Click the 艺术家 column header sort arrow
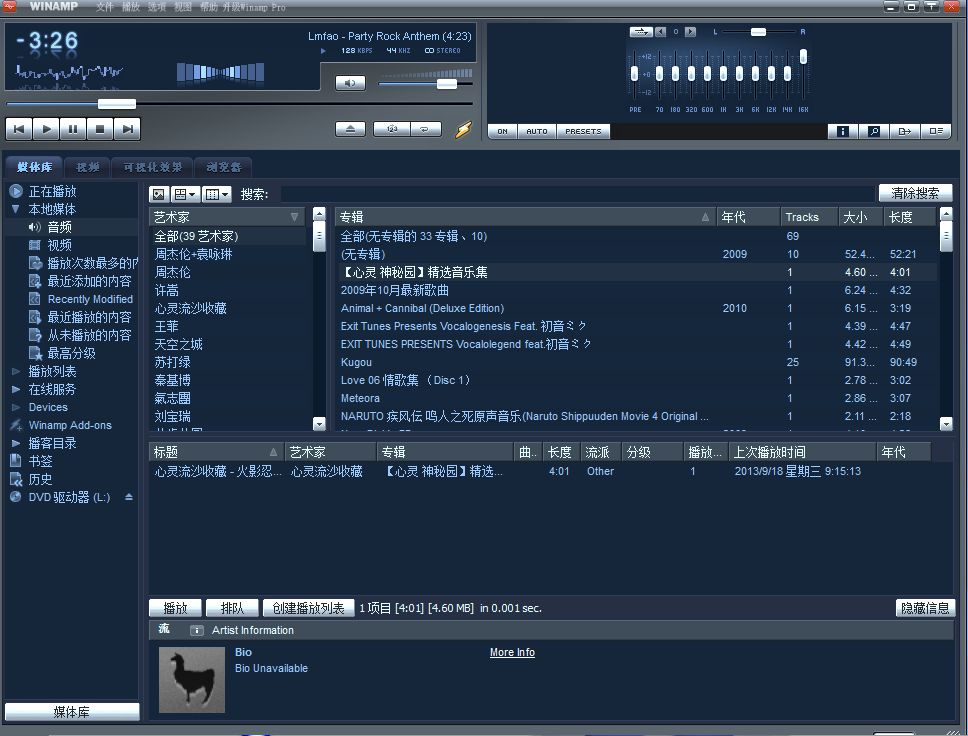968x736 pixels. pyautogui.click(x=294, y=217)
